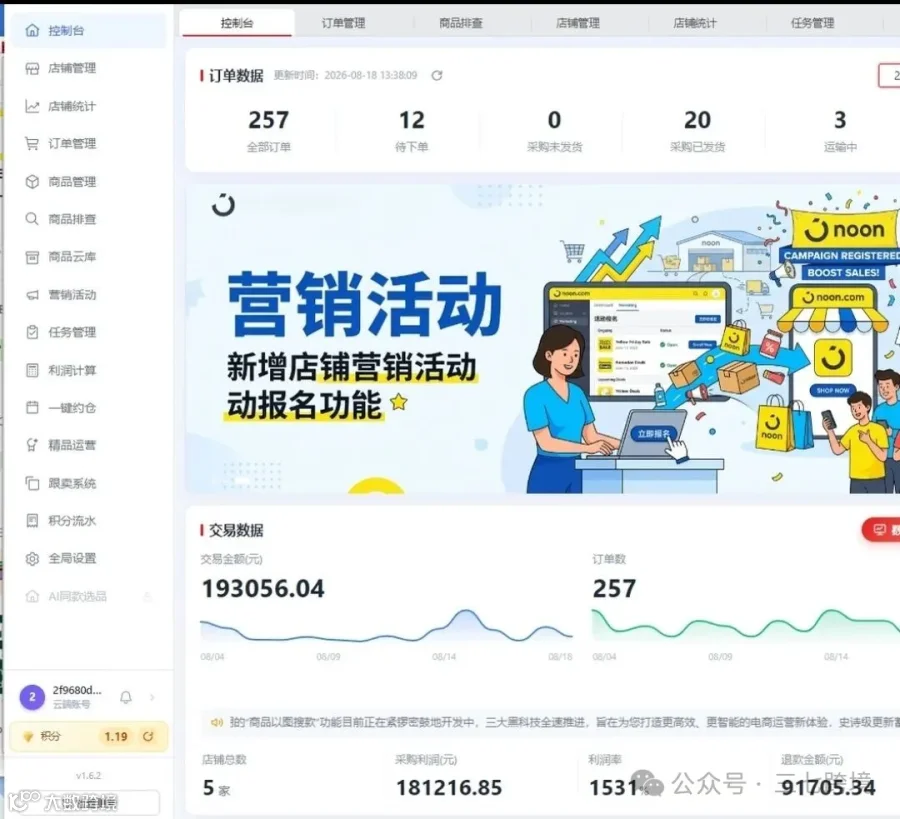Switch to the 订单管理 top tab
Viewport: 900px width, 819px height.
(343, 24)
